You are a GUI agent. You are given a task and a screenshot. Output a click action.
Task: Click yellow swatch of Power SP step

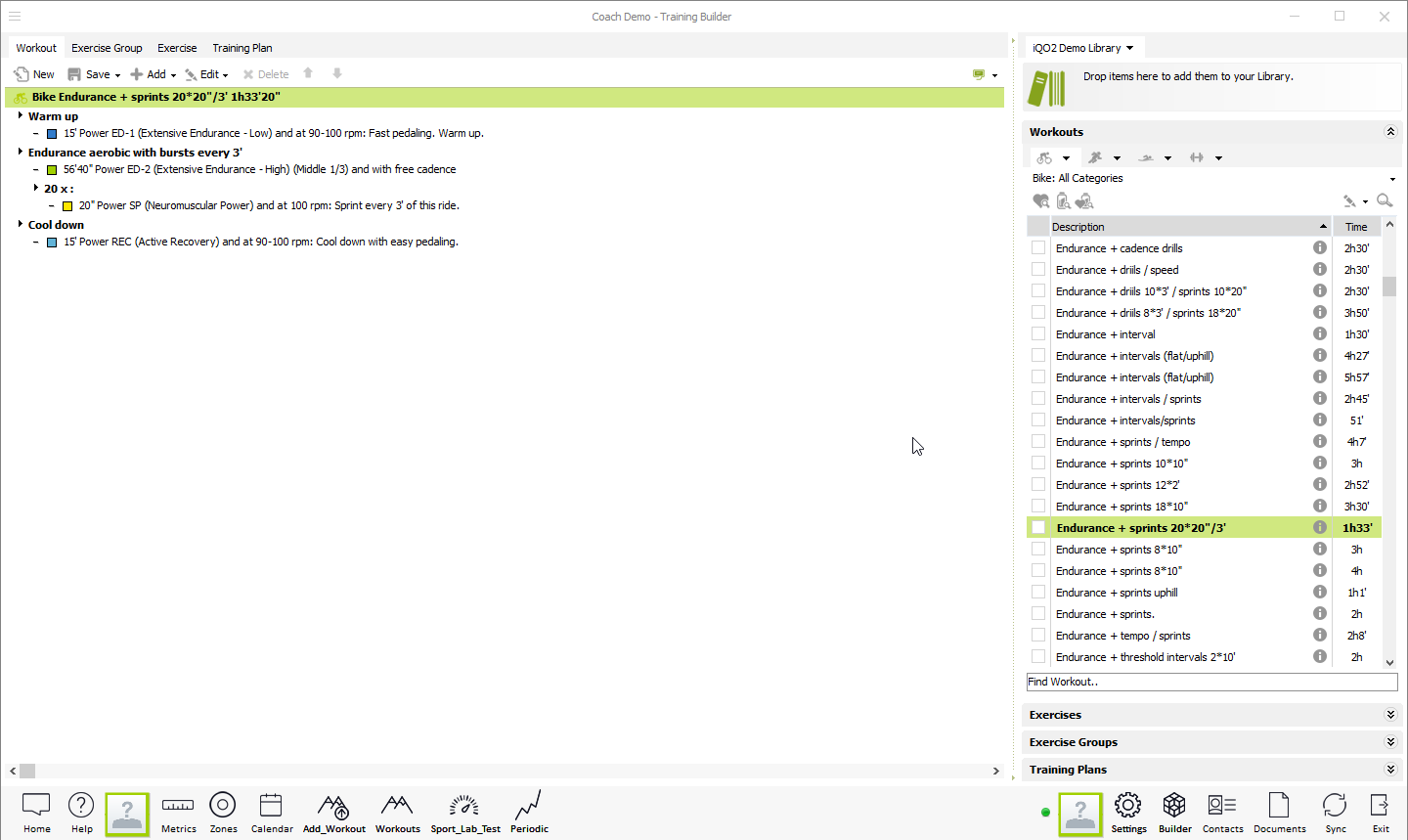67,206
